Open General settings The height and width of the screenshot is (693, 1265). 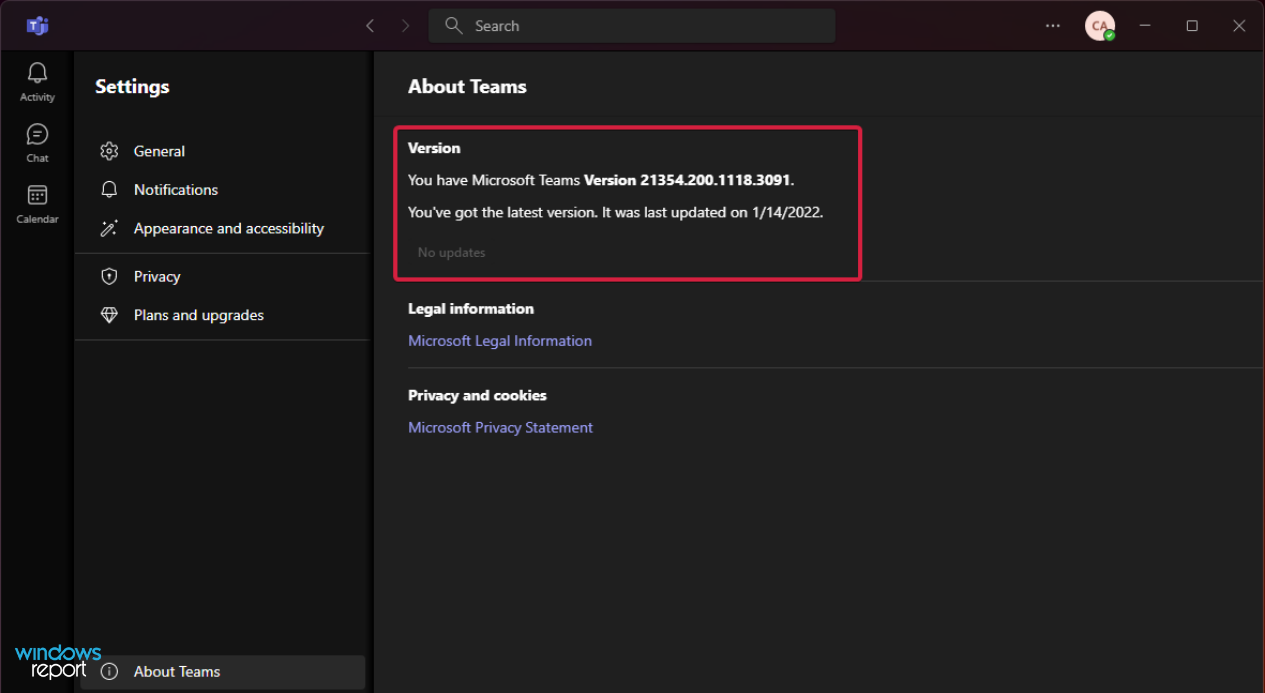click(222, 151)
